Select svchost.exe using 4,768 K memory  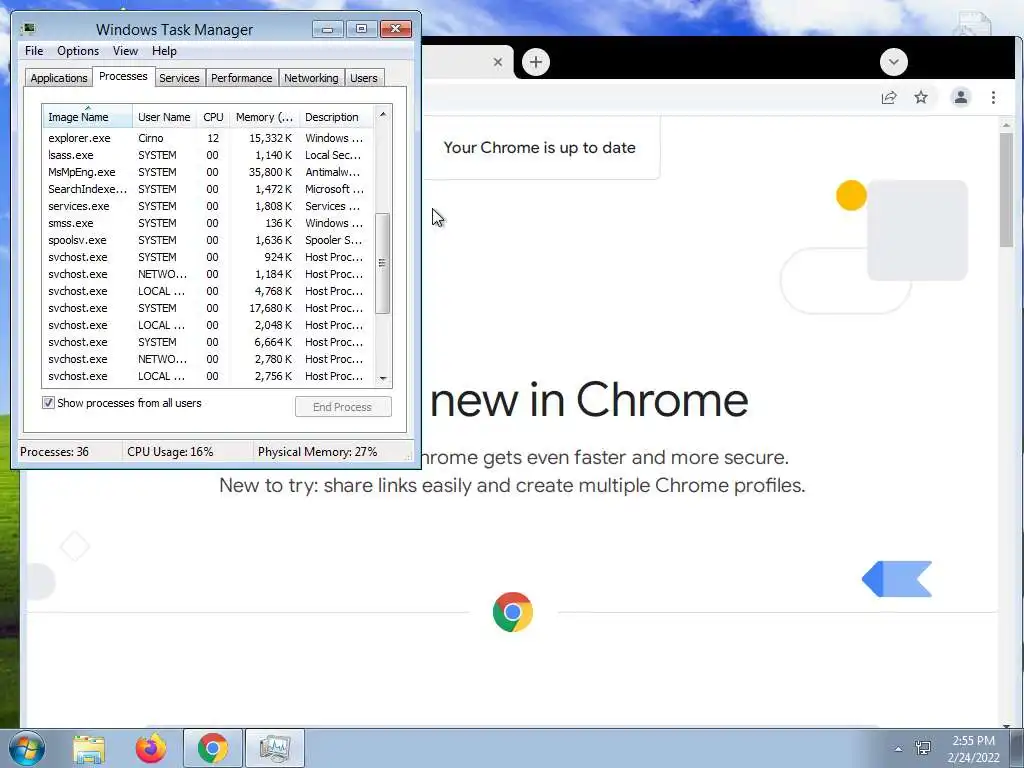[208, 291]
